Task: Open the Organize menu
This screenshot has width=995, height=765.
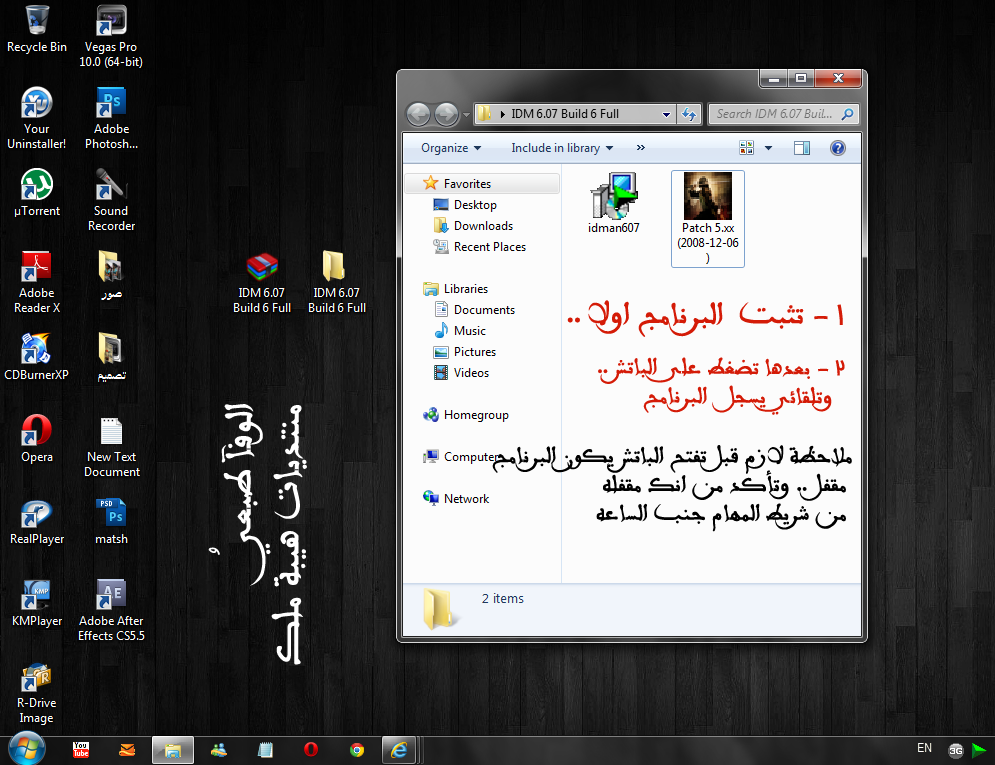Action: coord(451,148)
